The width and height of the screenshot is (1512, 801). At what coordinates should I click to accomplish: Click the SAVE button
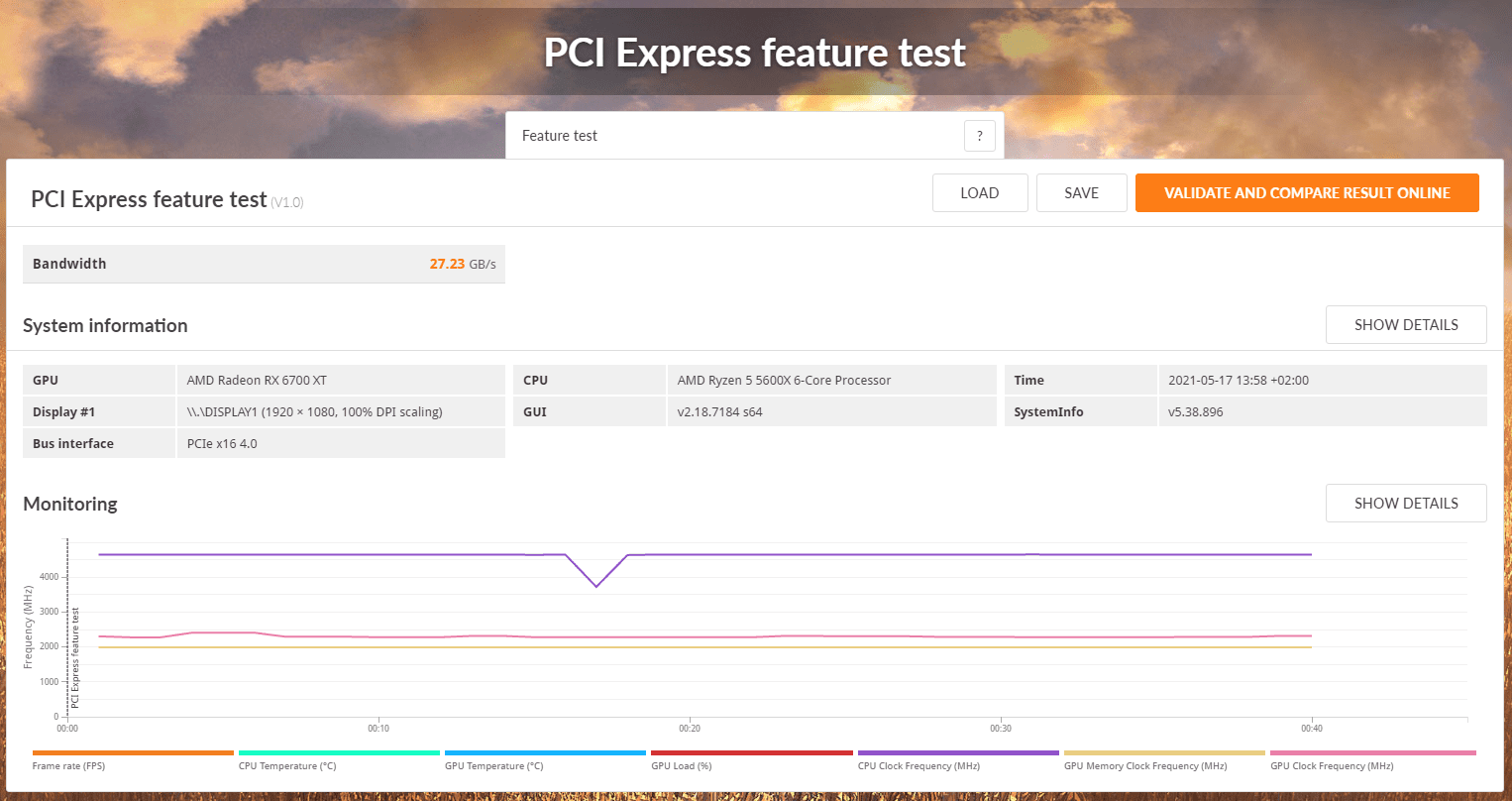1081,193
